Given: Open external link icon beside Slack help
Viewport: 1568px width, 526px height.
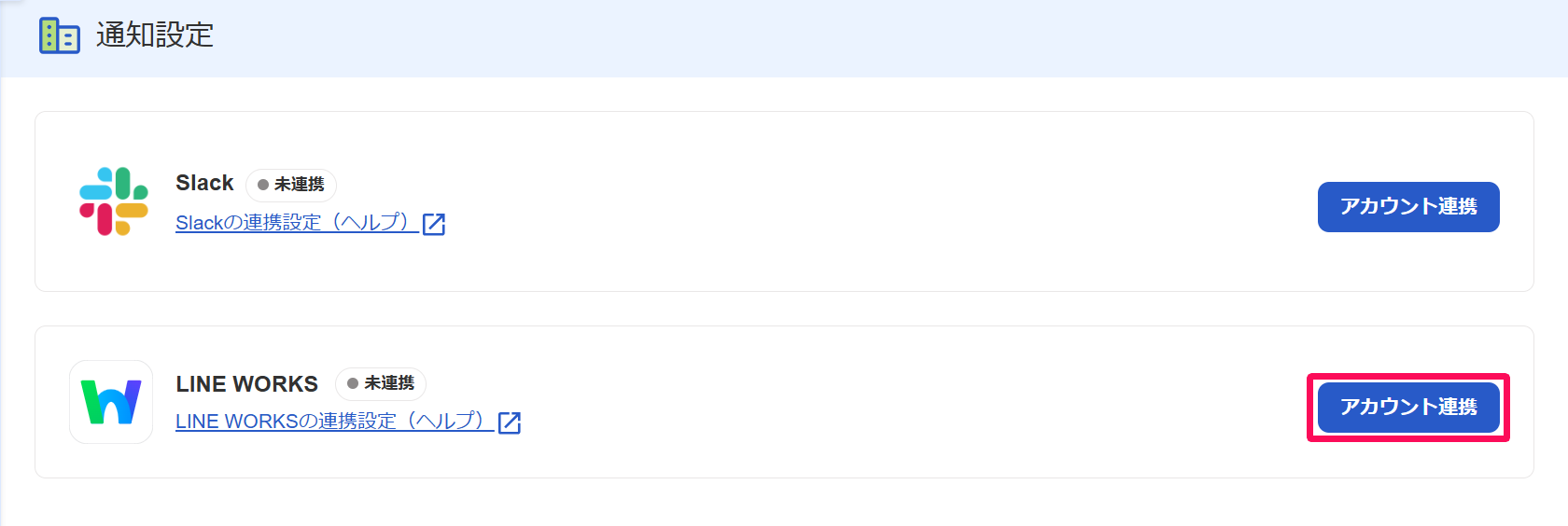Looking at the screenshot, I should [x=434, y=224].
